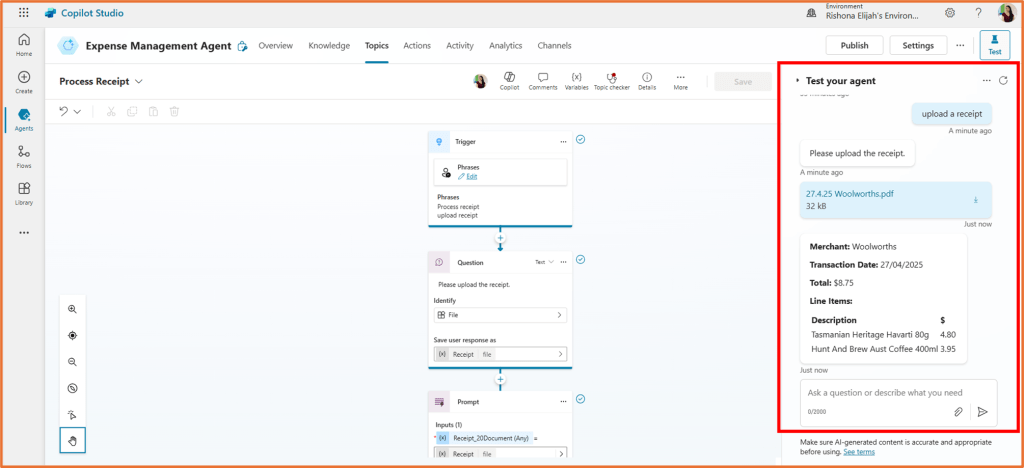Switch to the Analytics tab
The width and height of the screenshot is (1024, 468).
[x=505, y=46]
